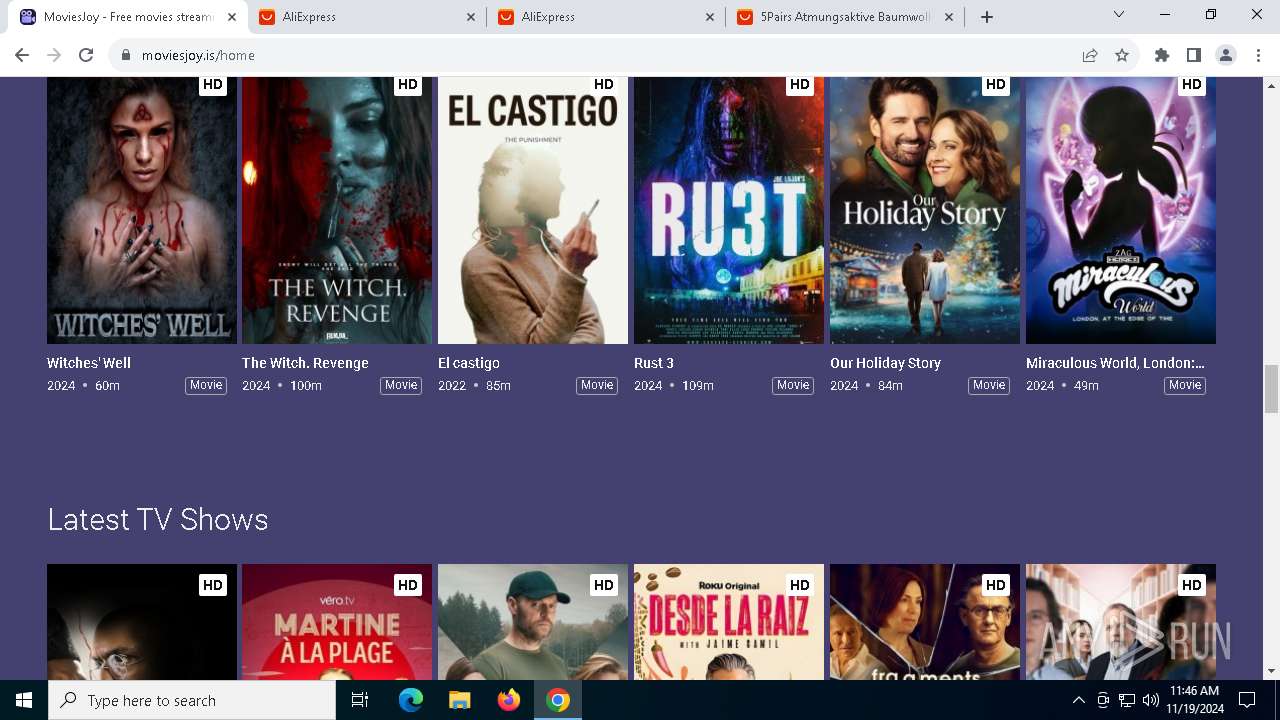This screenshot has width=1280, height=720.
Task: Go back to previous page
Action: (22, 55)
